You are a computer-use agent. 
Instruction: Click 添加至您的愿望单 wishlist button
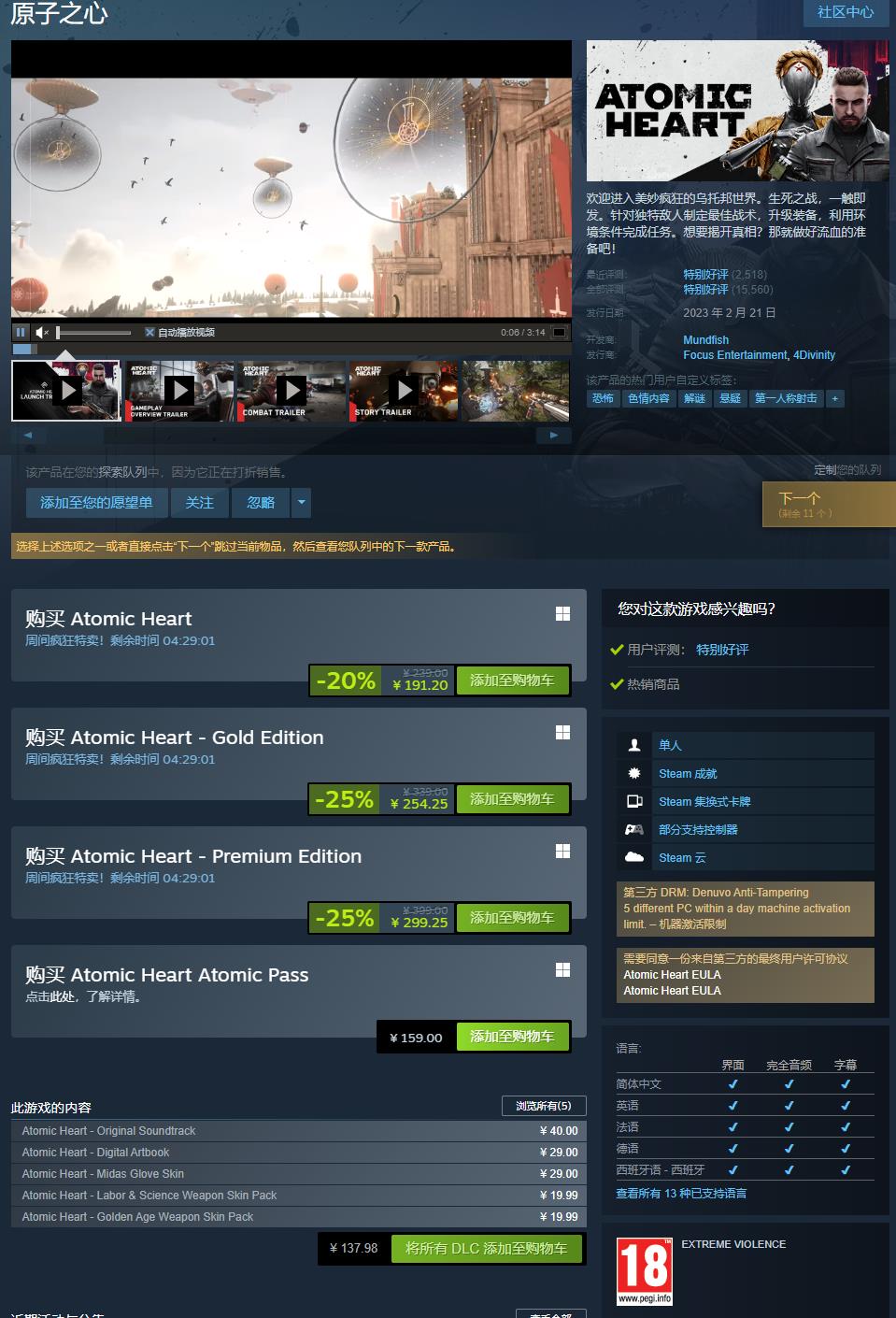tap(96, 503)
